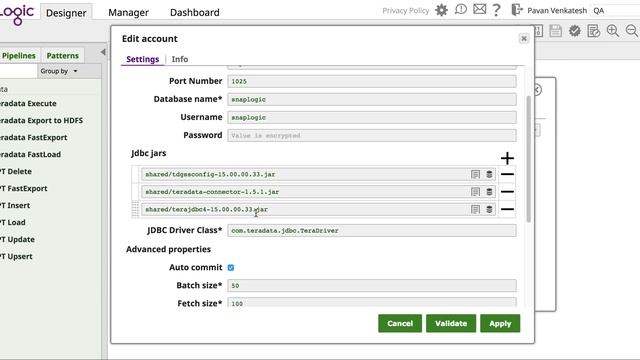Screen dimensions: 640x360
Task: Select the TPT FastExport snap
Action: [x=24, y=189]
